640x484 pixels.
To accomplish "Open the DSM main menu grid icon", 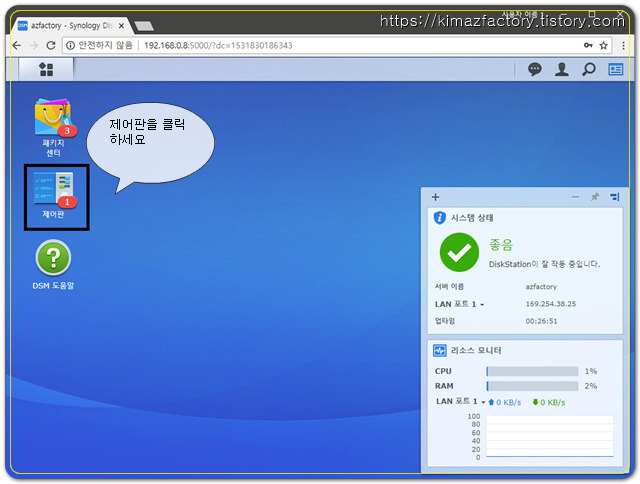I will 46,69.
